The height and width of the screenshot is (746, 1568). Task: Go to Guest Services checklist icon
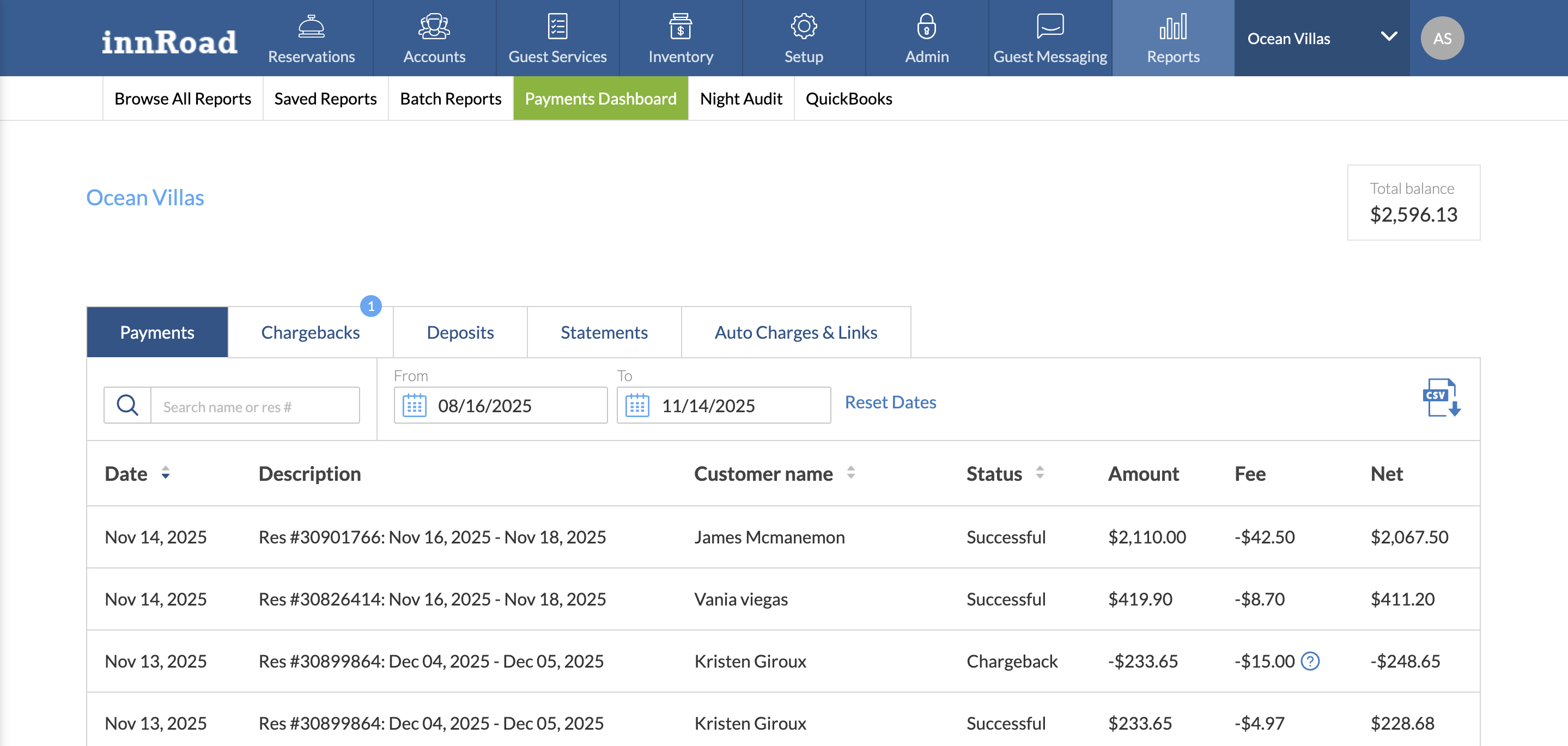557,26
